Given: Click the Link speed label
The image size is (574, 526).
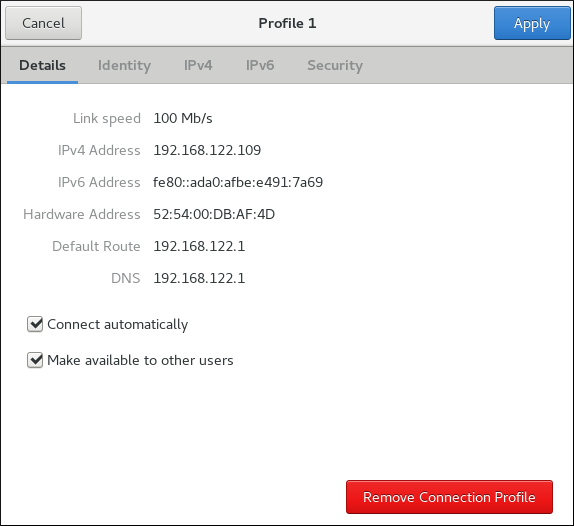Looking at the screenshot, I should [107, 118].
